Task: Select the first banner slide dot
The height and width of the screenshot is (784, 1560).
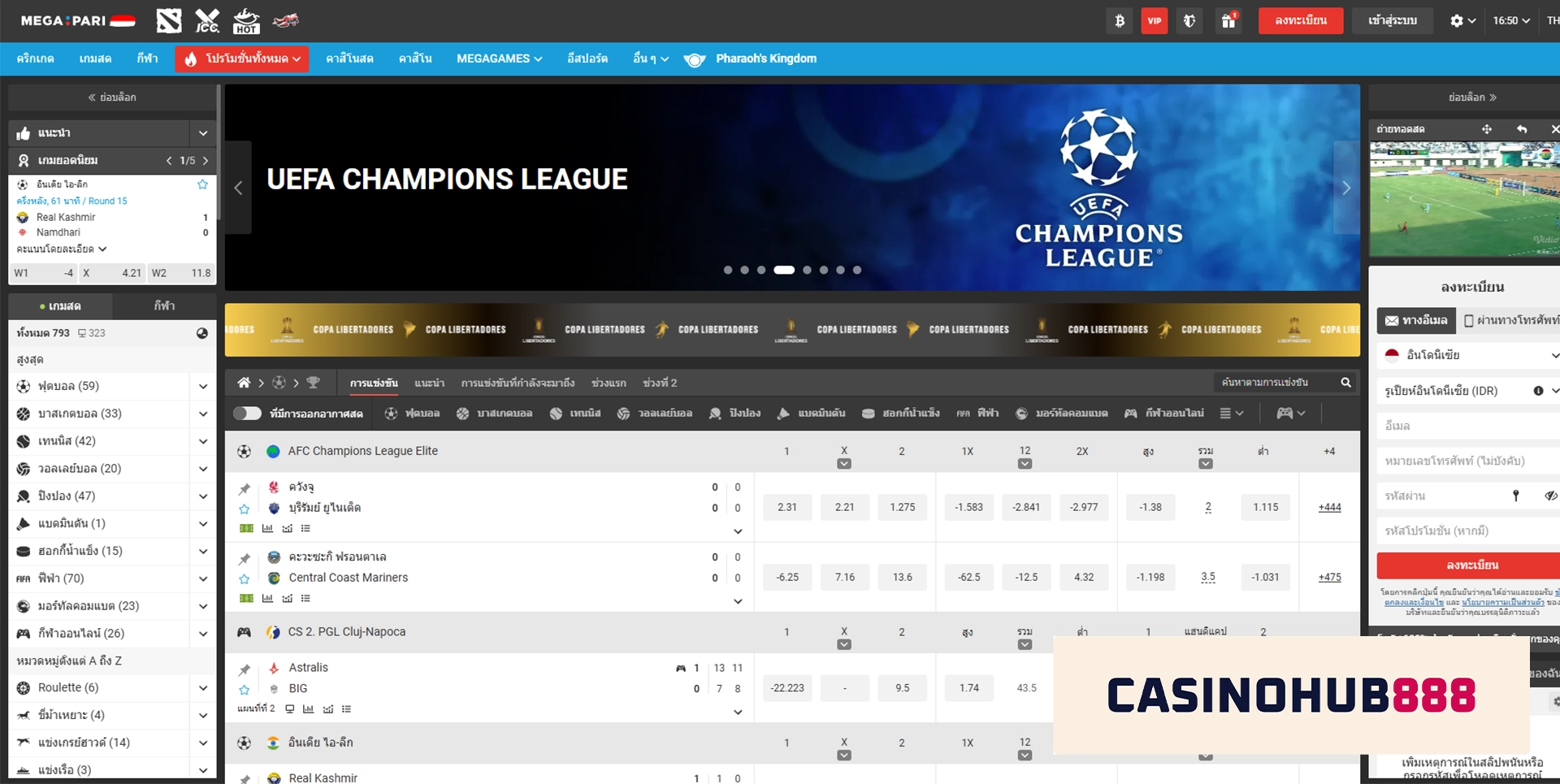Action: tap(728, 270)
